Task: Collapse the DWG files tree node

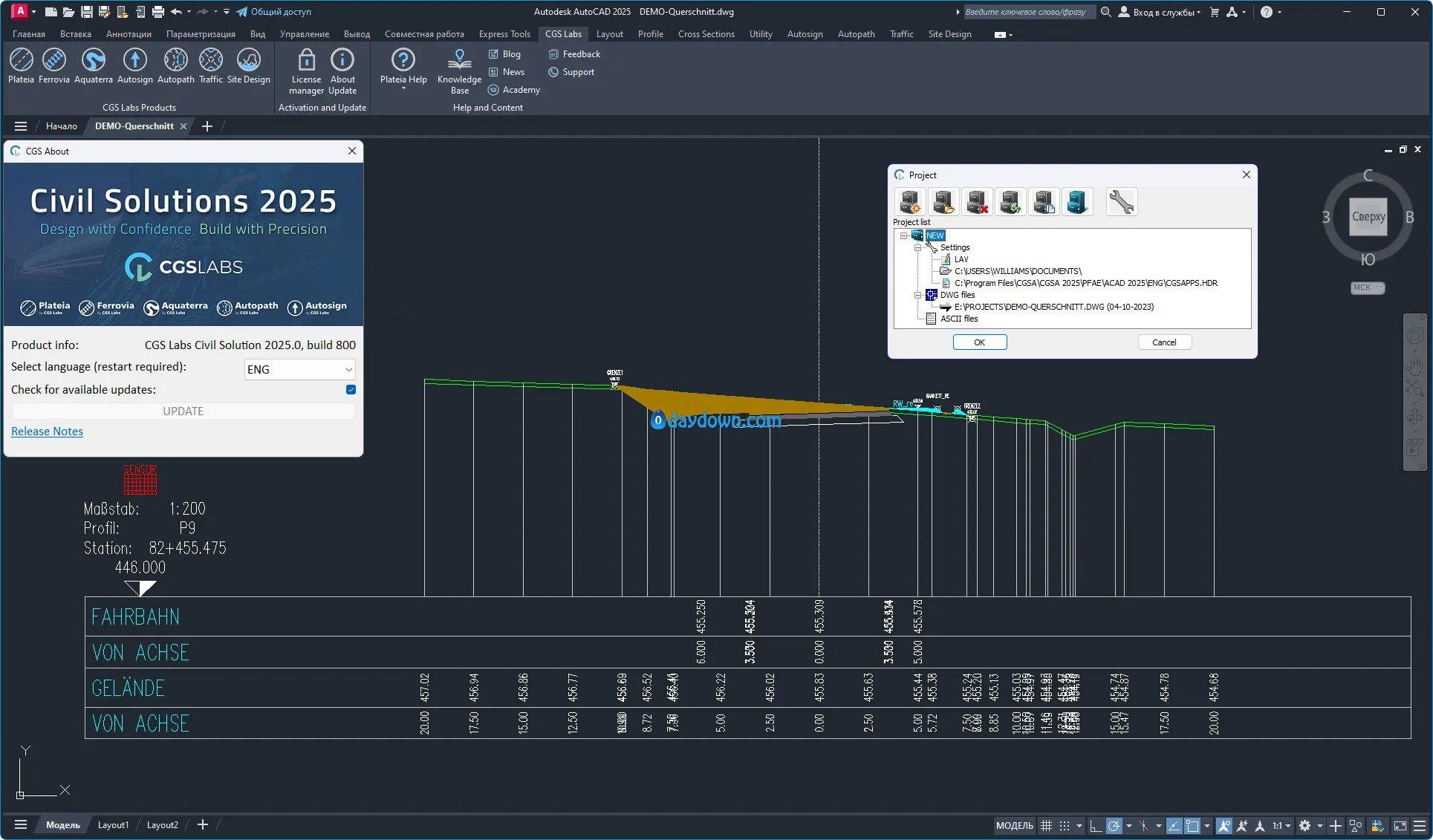Action: 917,295
